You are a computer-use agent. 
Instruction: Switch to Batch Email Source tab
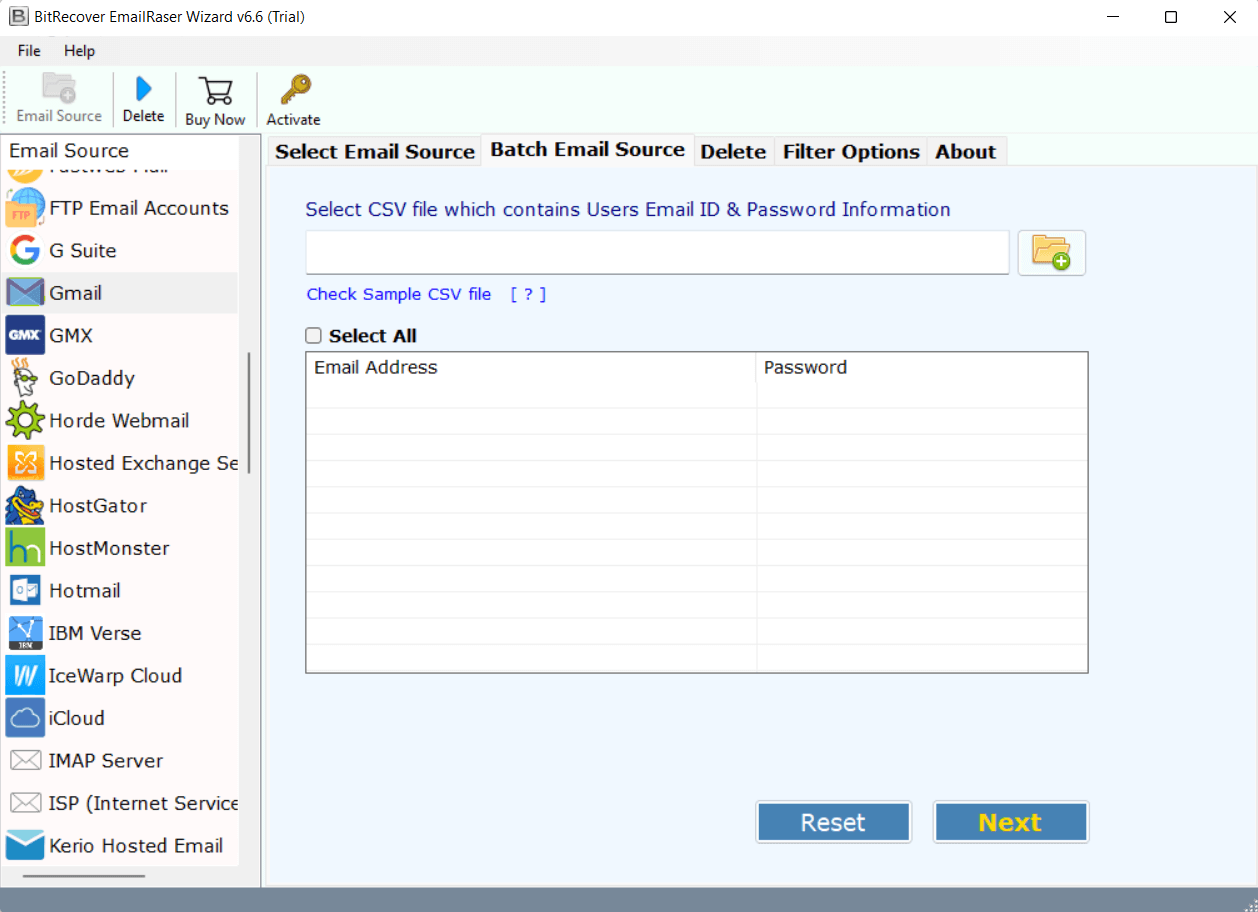pos(588,149)
